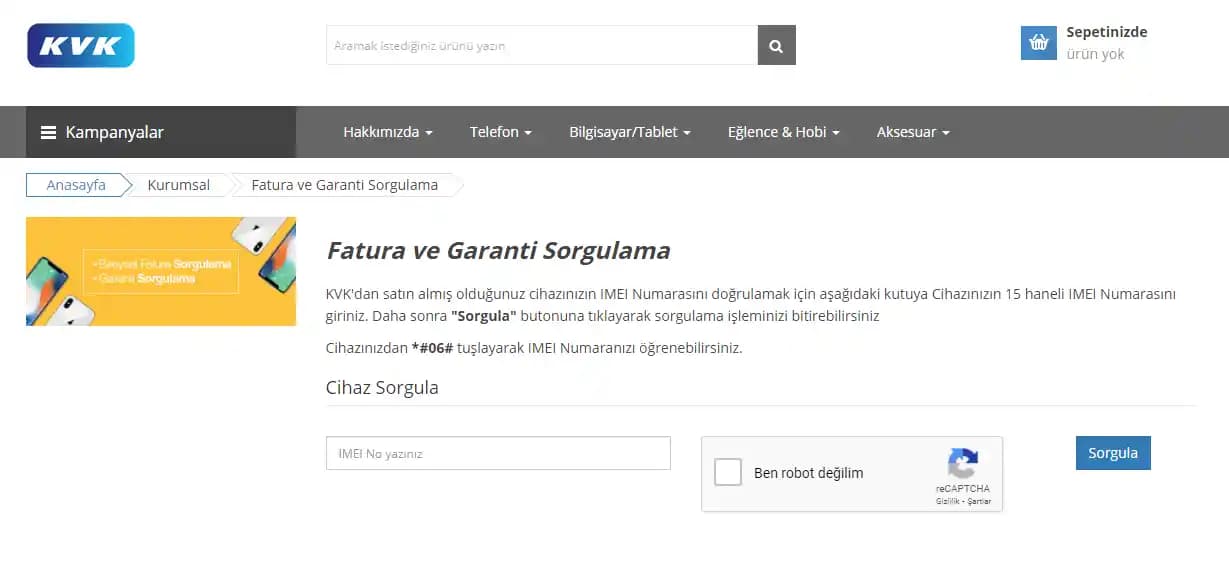
Task: Open the shopping basket icon
Action: (x=1038, y=42)
